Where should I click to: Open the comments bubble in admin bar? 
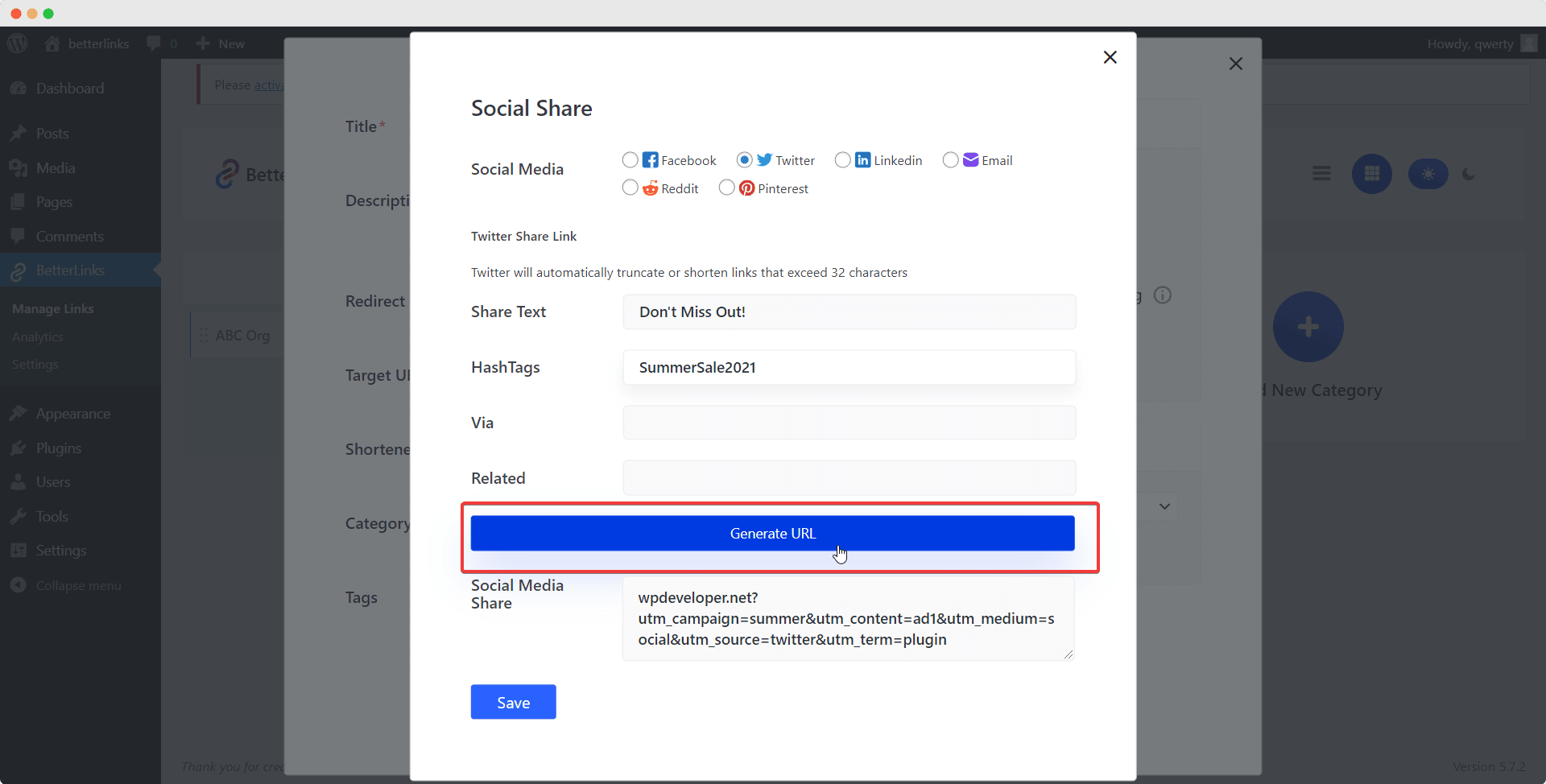[160, 43]
